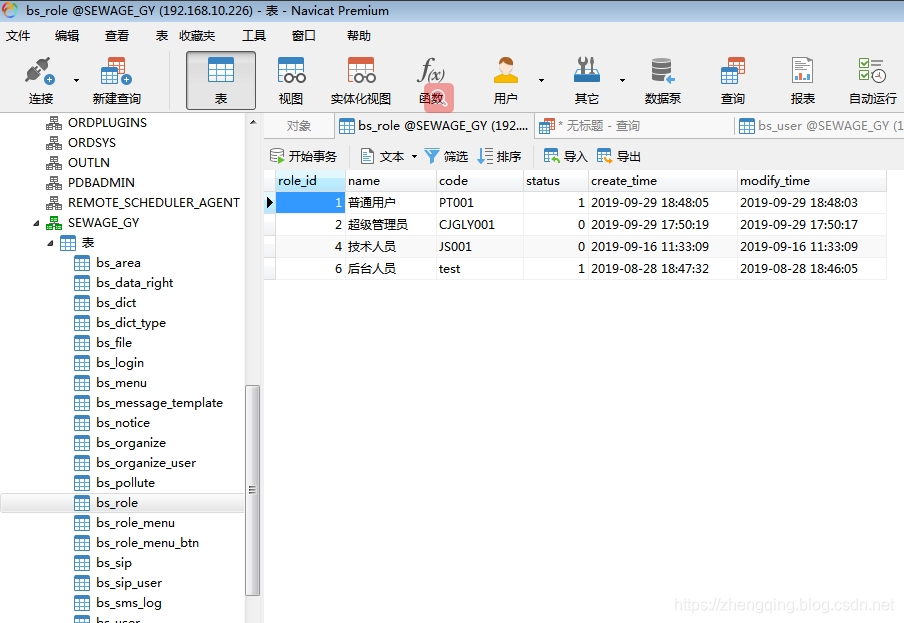Screen dimensions: 904x623
Task: Sort by role_id column header
Action: 310,181
